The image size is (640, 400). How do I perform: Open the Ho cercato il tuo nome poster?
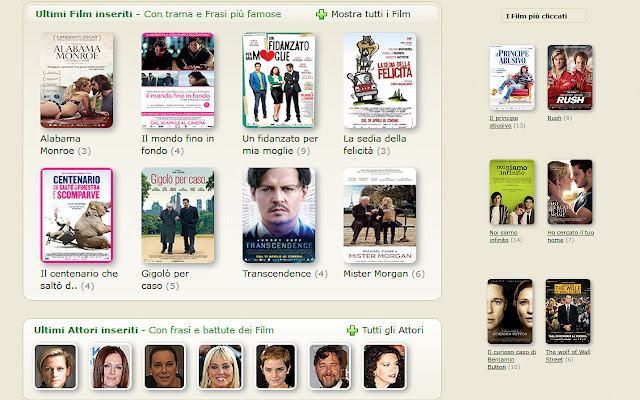[x=570, y=192]
